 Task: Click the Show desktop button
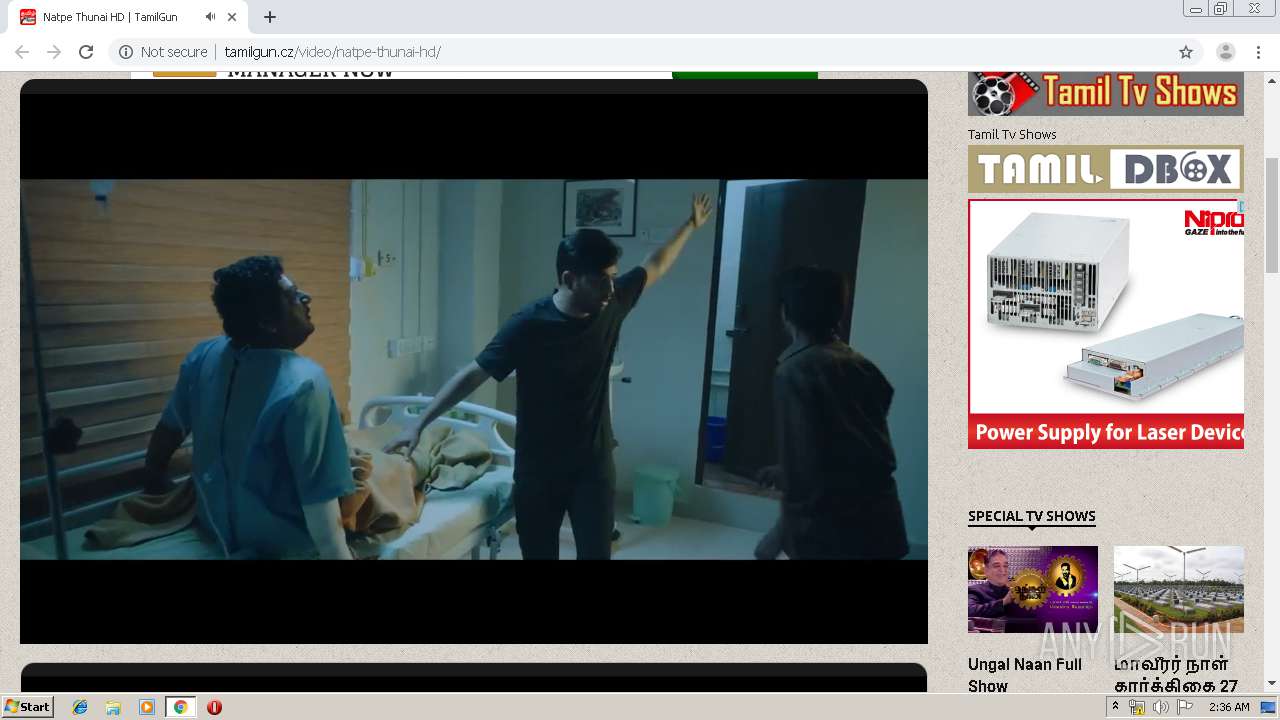click(1269, 707)
